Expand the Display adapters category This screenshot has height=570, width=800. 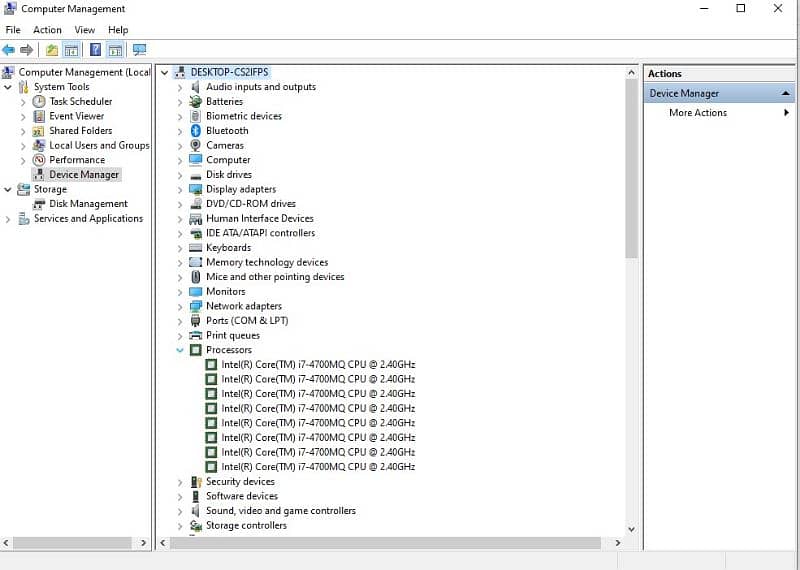tap(181, 189)
